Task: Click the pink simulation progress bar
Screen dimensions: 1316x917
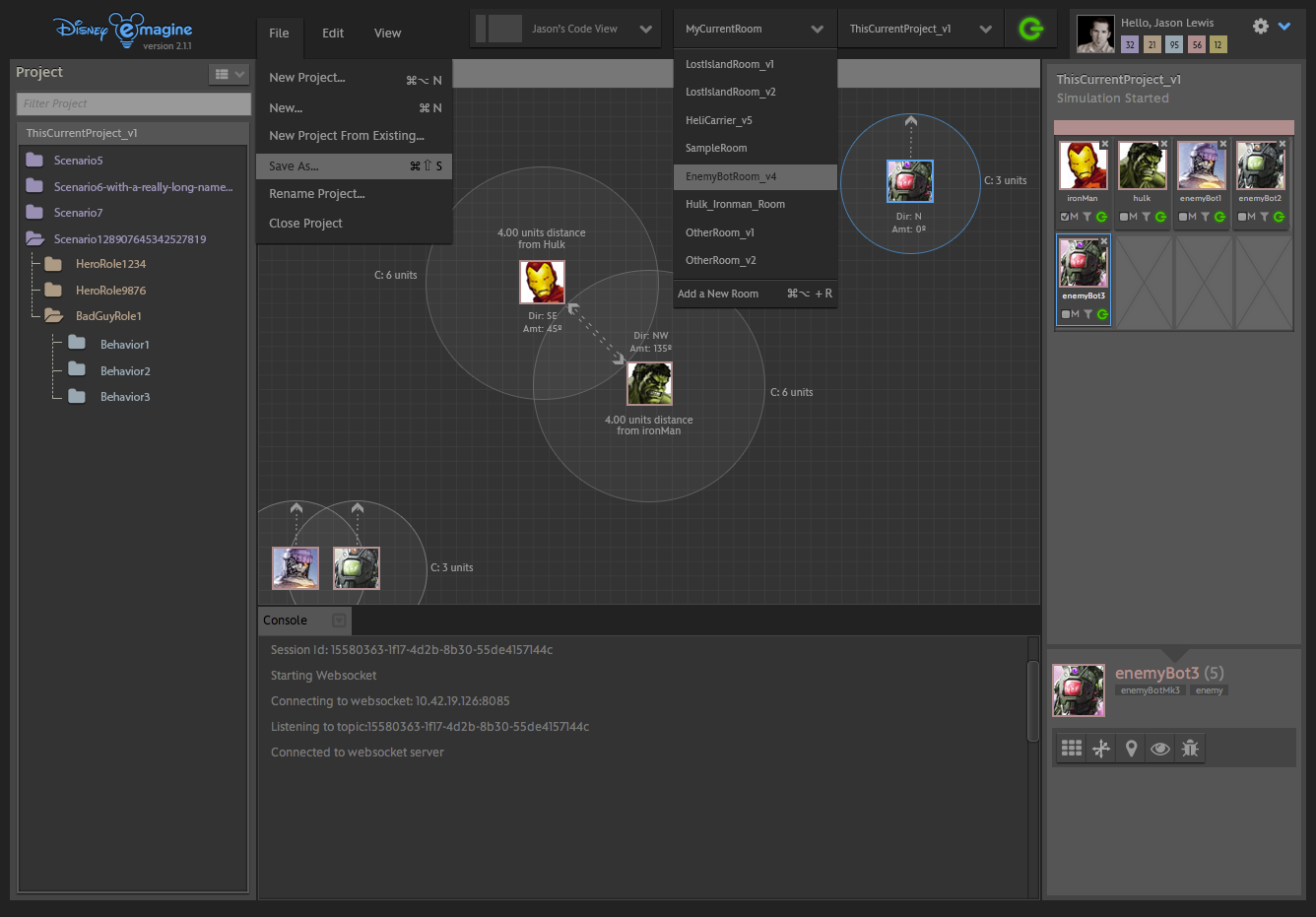Action: [x=1173, y=128]
